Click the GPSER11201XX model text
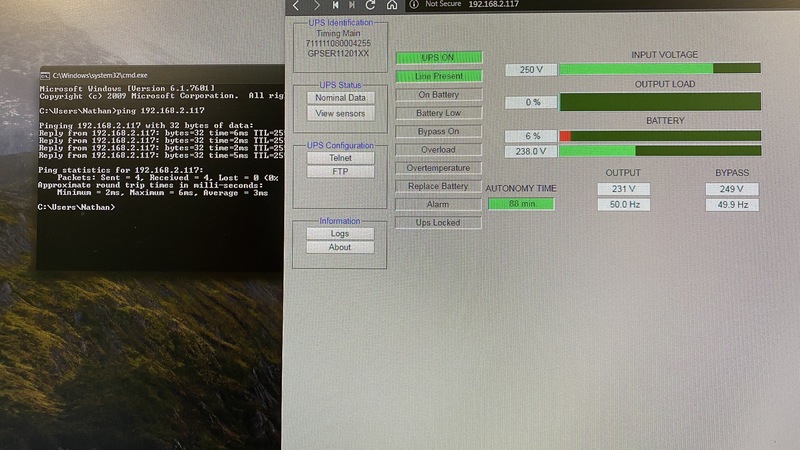The image size is (800, 450). 338,54
